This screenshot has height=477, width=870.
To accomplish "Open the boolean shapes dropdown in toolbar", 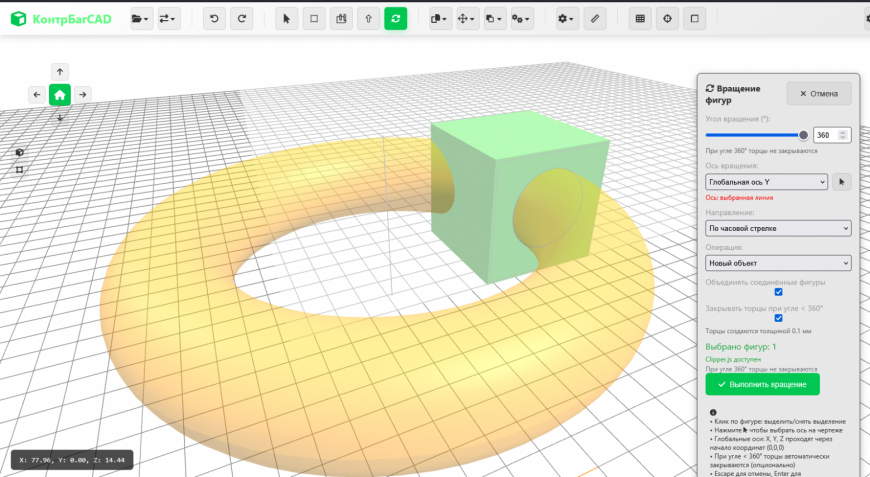I will (441, 19).
